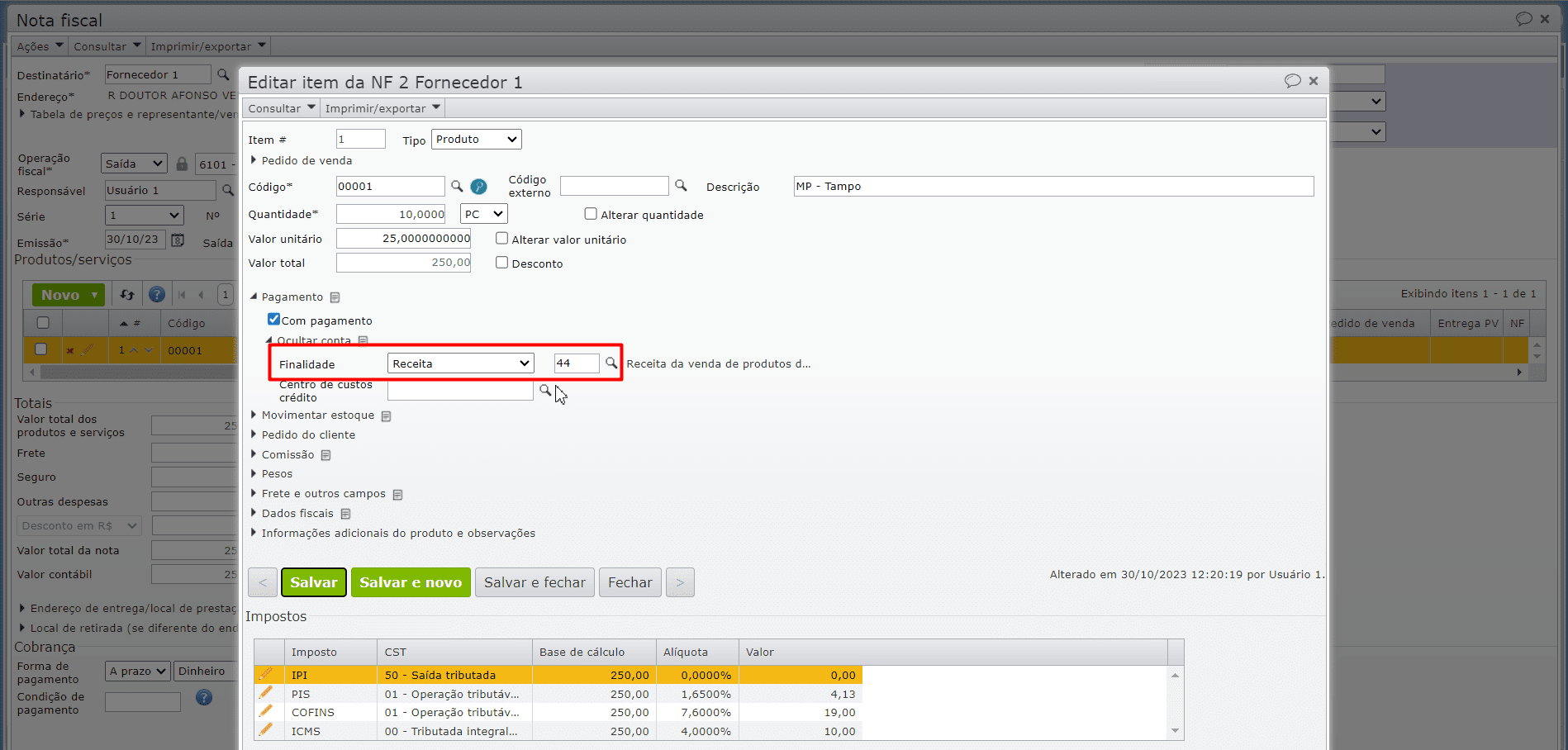Expand the Pesos section

271,474
